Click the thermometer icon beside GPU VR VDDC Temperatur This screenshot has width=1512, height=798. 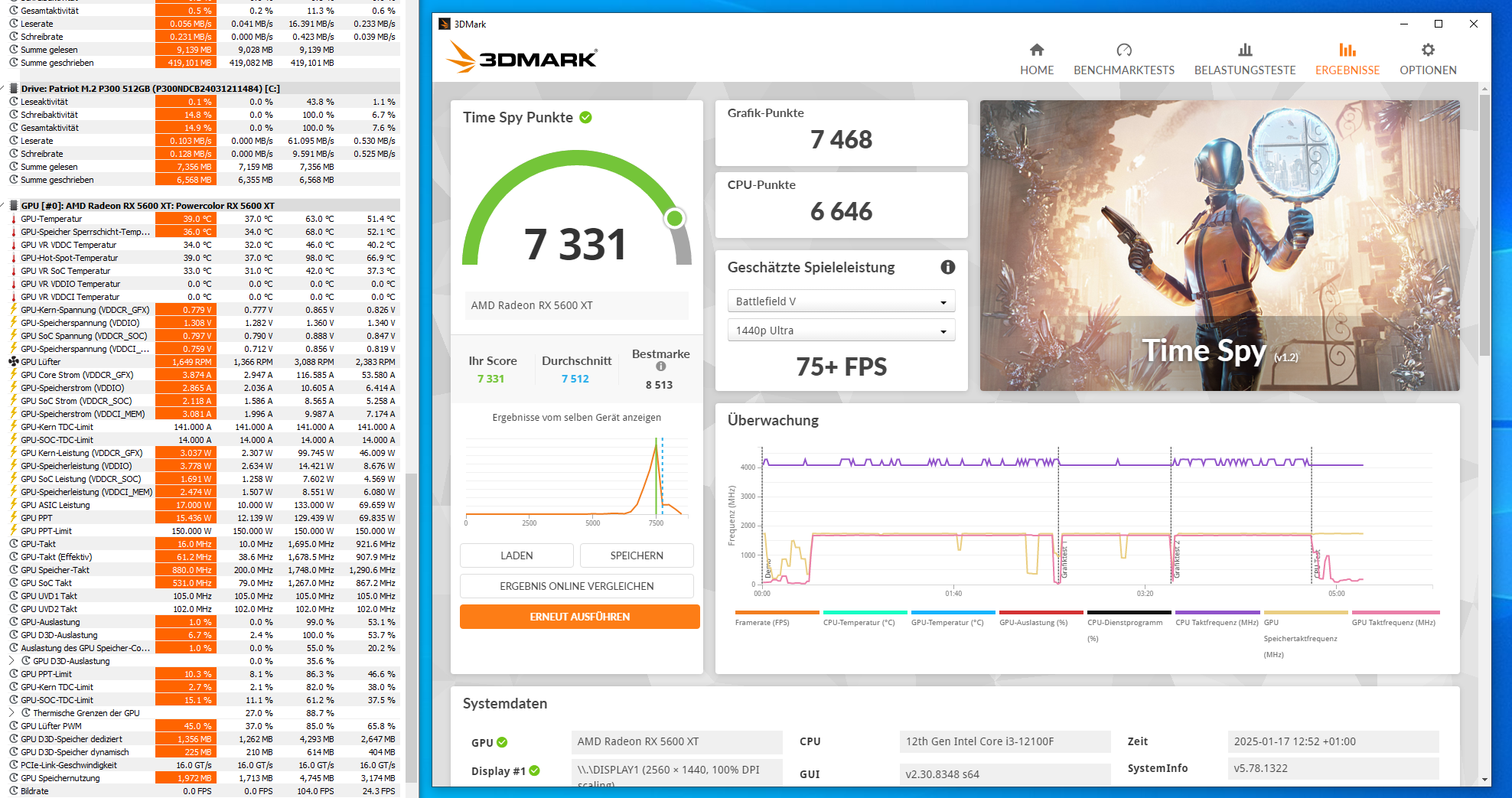[x=14, y=245]
